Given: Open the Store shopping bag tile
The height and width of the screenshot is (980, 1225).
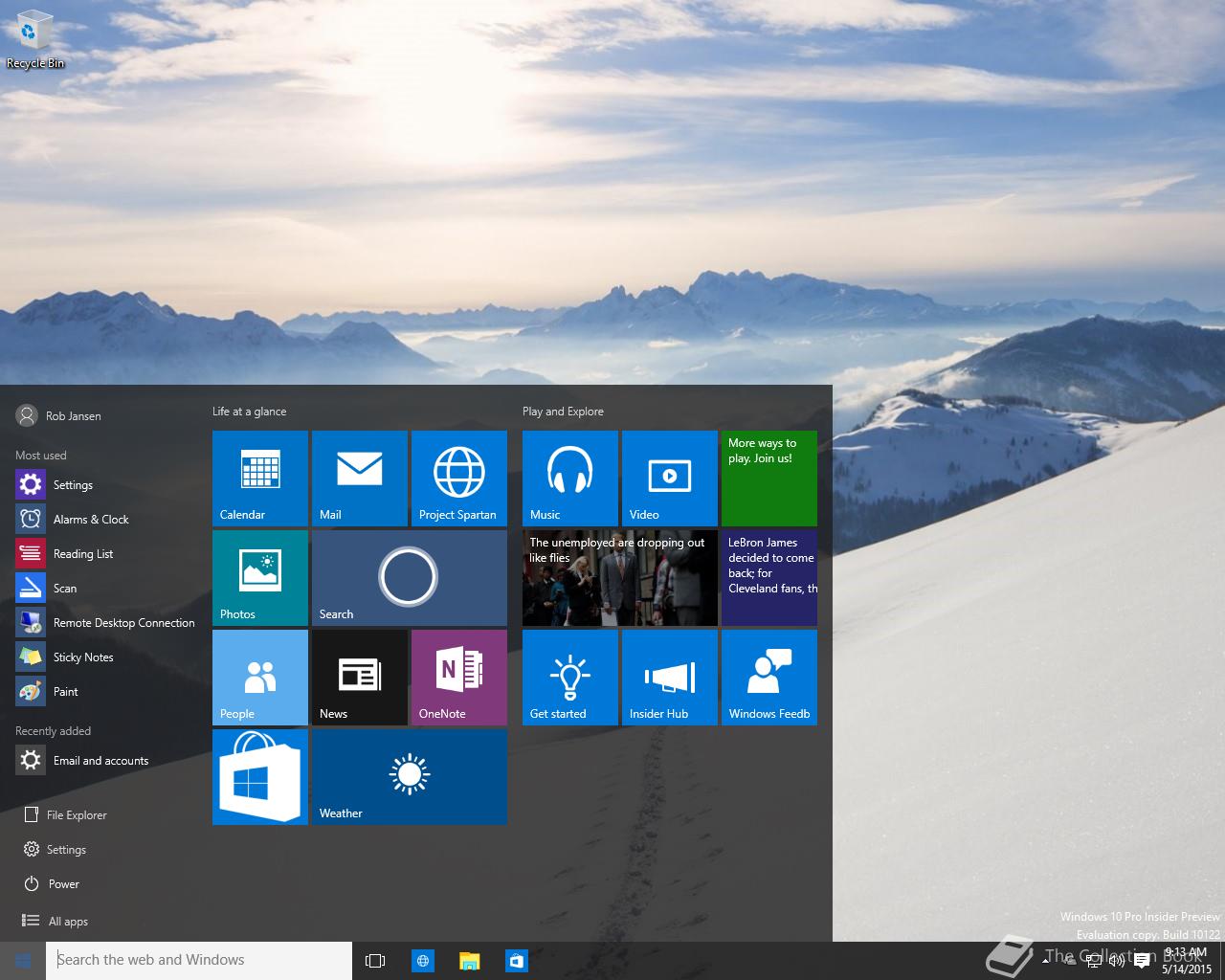Looking at the screenshot, I should 260,777.
